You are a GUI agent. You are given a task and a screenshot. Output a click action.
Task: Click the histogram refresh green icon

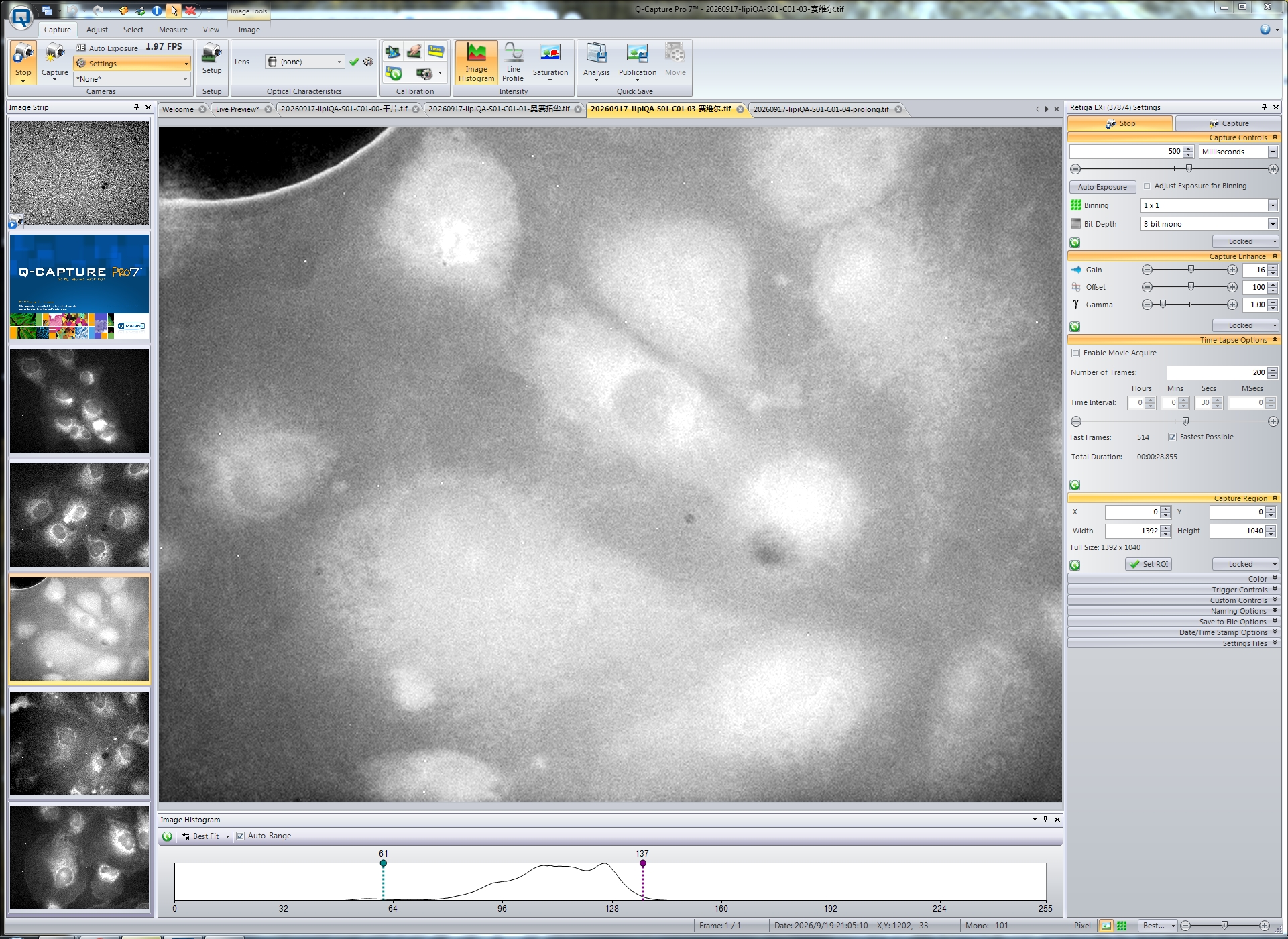[167, 836]
